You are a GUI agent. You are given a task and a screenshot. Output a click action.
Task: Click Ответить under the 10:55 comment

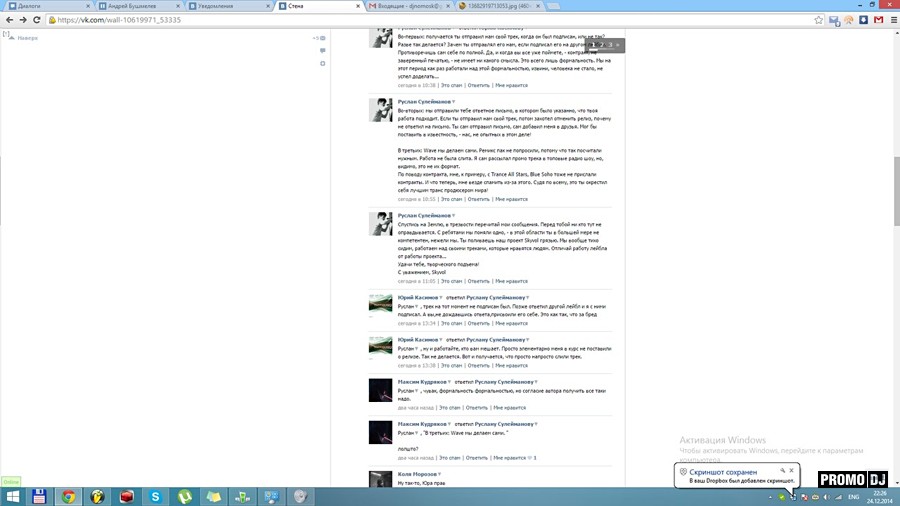pos(479,199)
